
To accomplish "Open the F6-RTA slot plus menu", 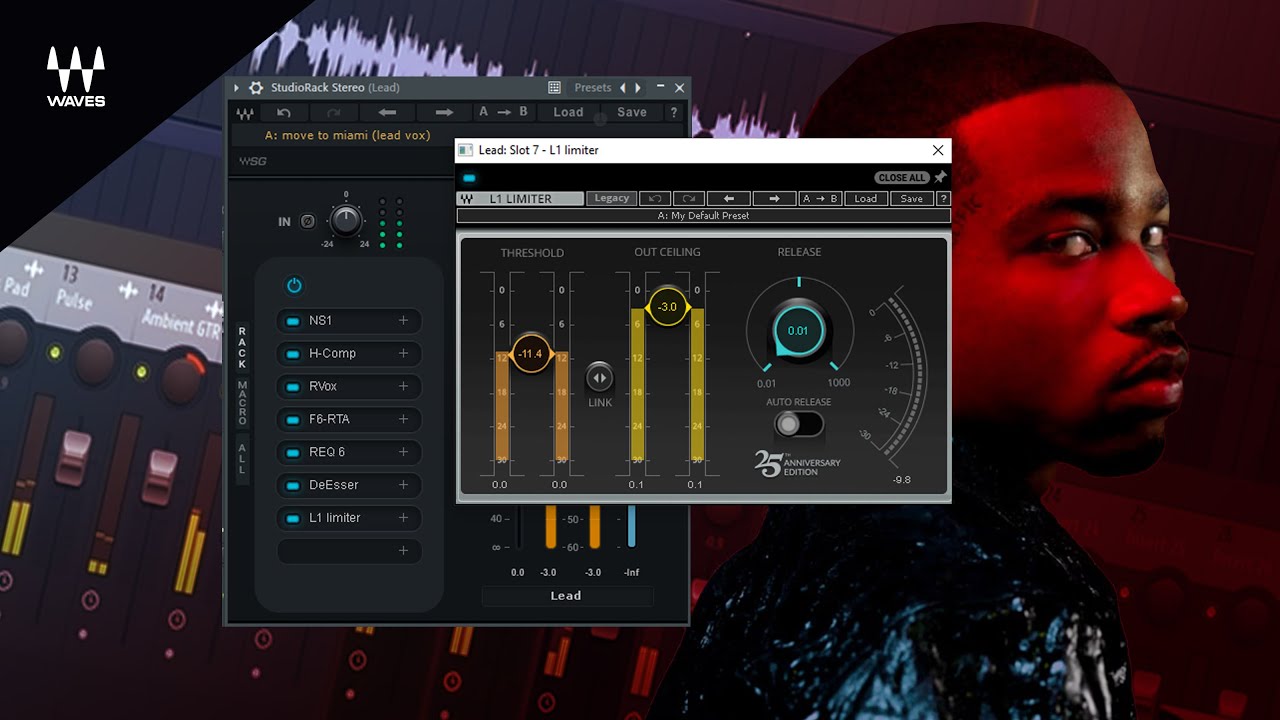I will pyautogui.click(x=404, y=419).
